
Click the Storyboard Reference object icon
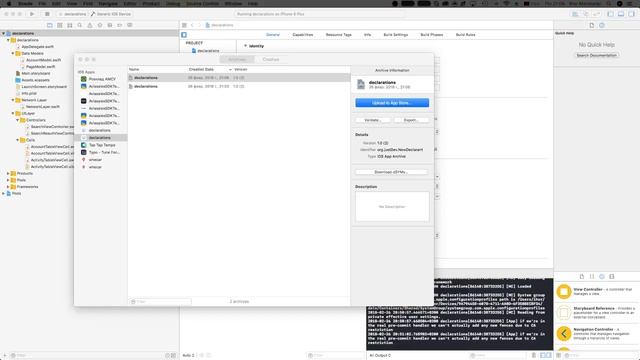coord(564,313)
